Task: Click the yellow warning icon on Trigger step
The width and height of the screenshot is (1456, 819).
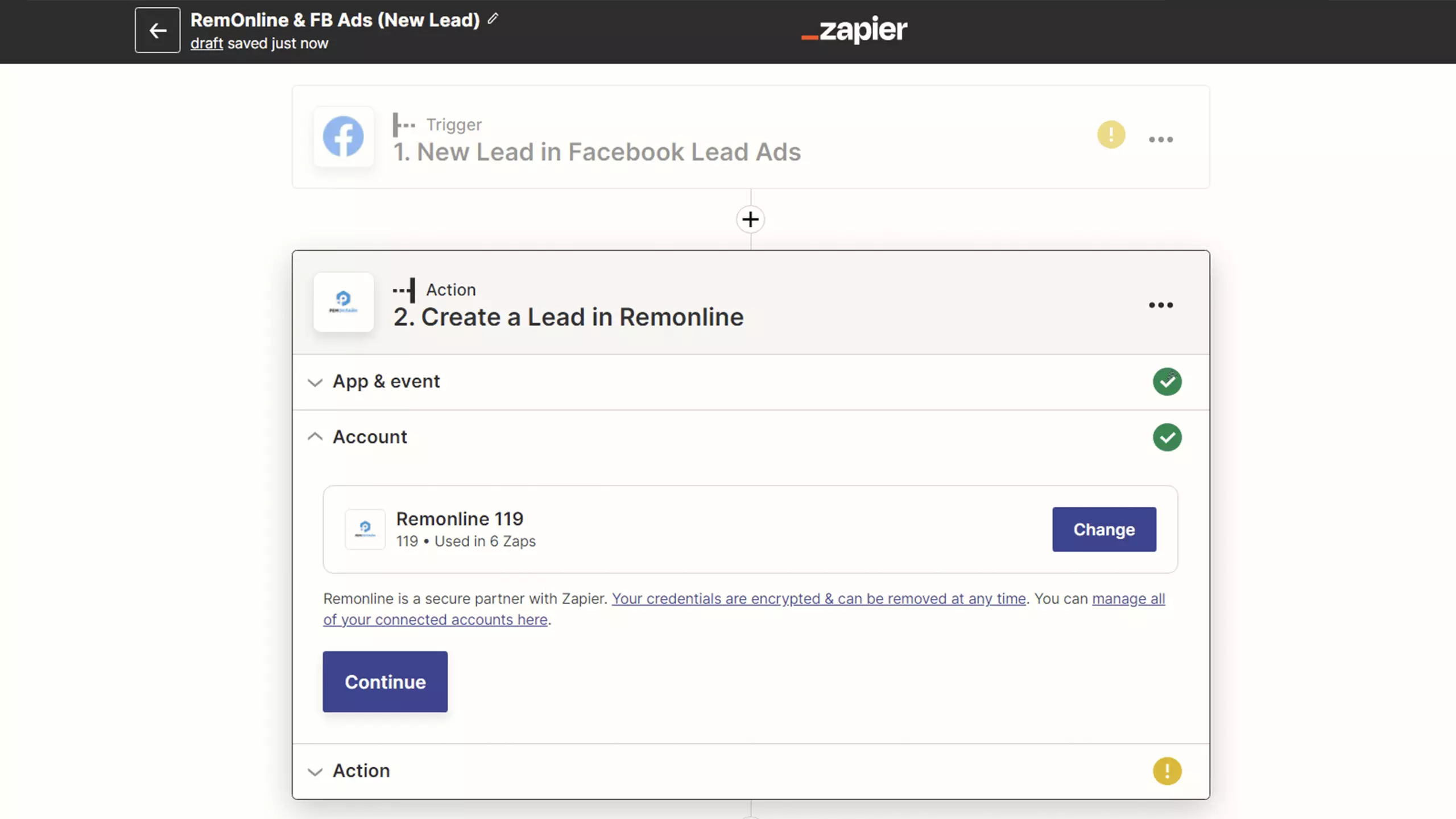Action: [1111, 135]
